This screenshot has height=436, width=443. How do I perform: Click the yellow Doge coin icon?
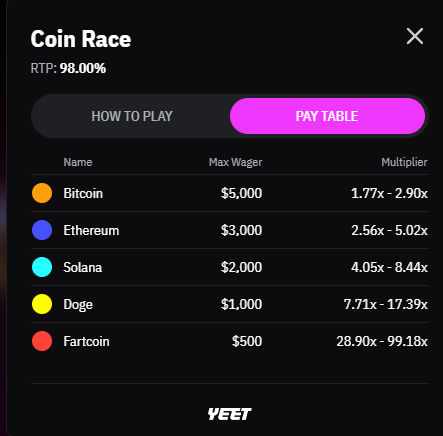pos(42,304)
